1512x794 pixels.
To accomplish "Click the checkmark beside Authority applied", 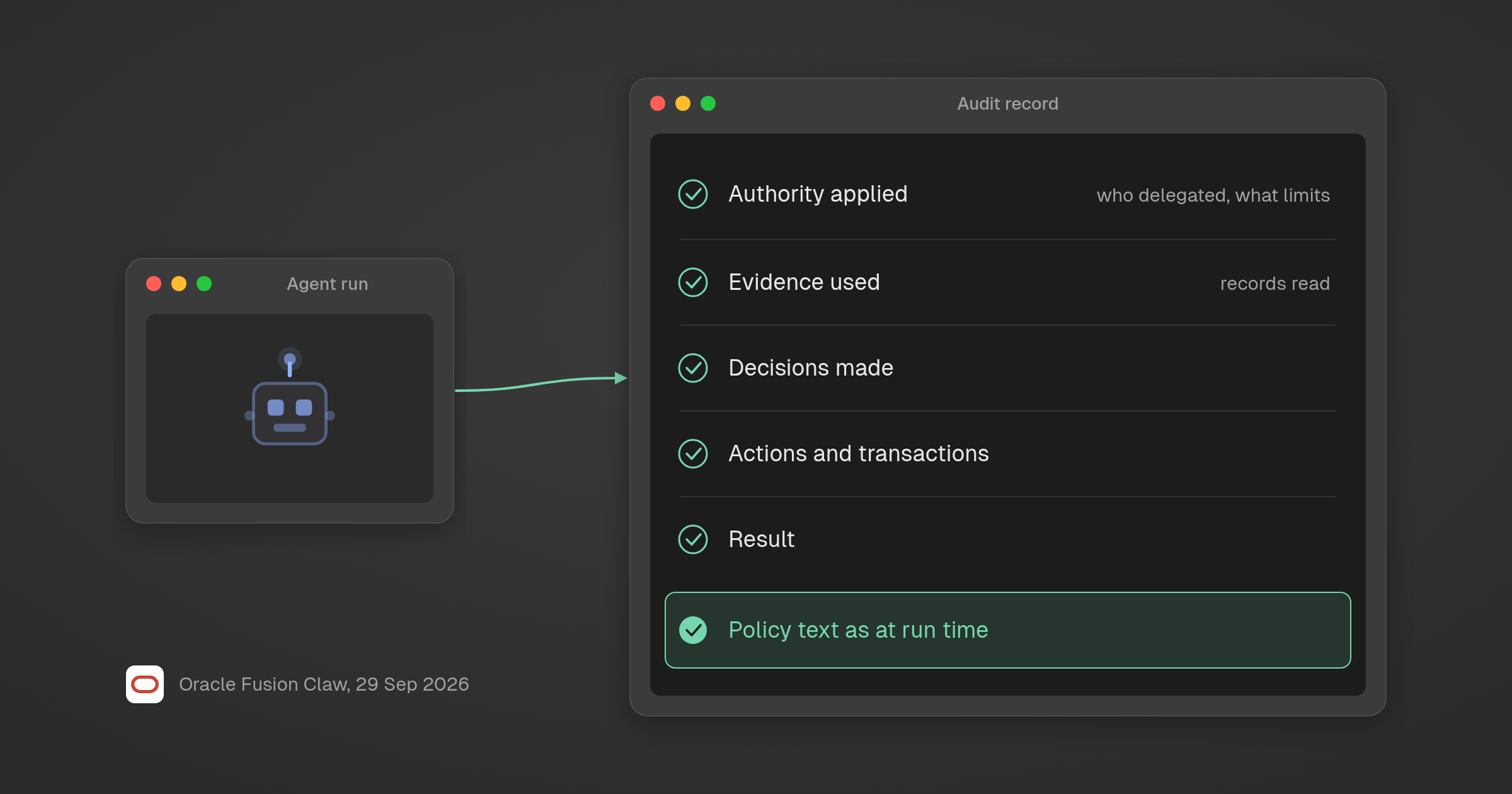I will tap(693, 194).
